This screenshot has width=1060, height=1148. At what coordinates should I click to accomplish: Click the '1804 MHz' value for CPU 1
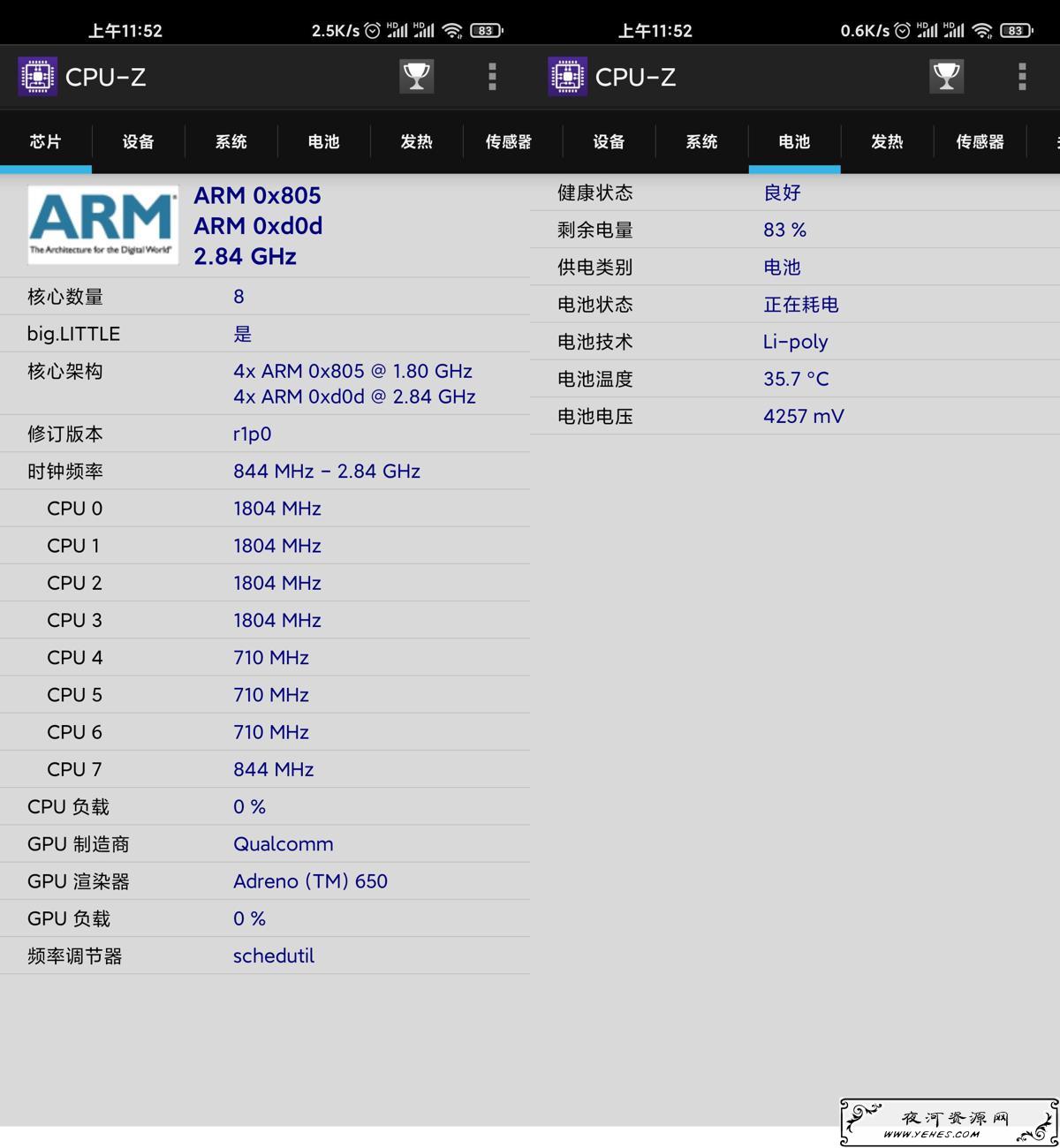coord(277,546)
